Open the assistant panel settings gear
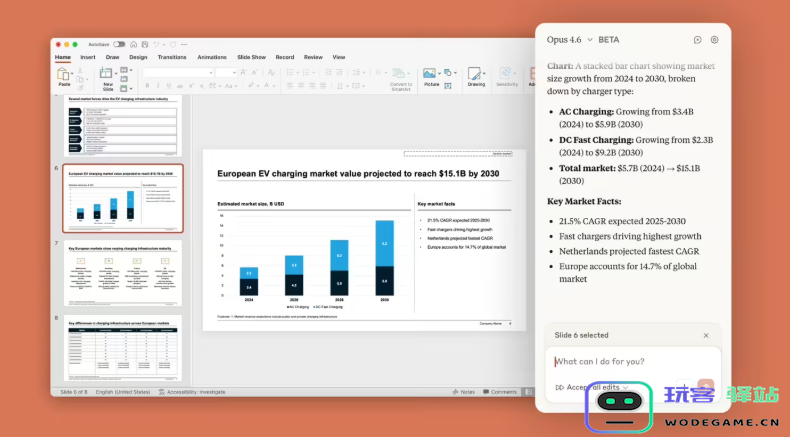Image resolution: width=790 pixels, height=437 pixels. click(x=714, y=40)
